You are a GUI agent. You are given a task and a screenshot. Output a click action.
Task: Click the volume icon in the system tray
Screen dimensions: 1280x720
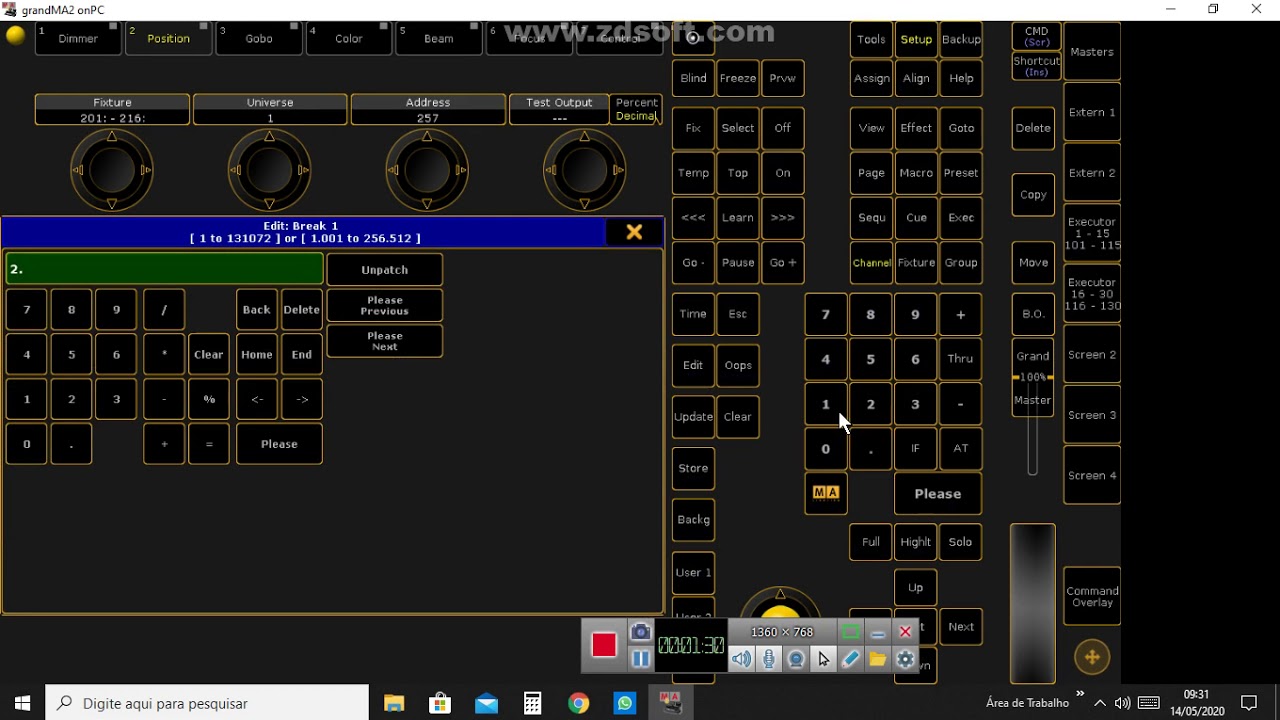click(x=1122, y=703)
